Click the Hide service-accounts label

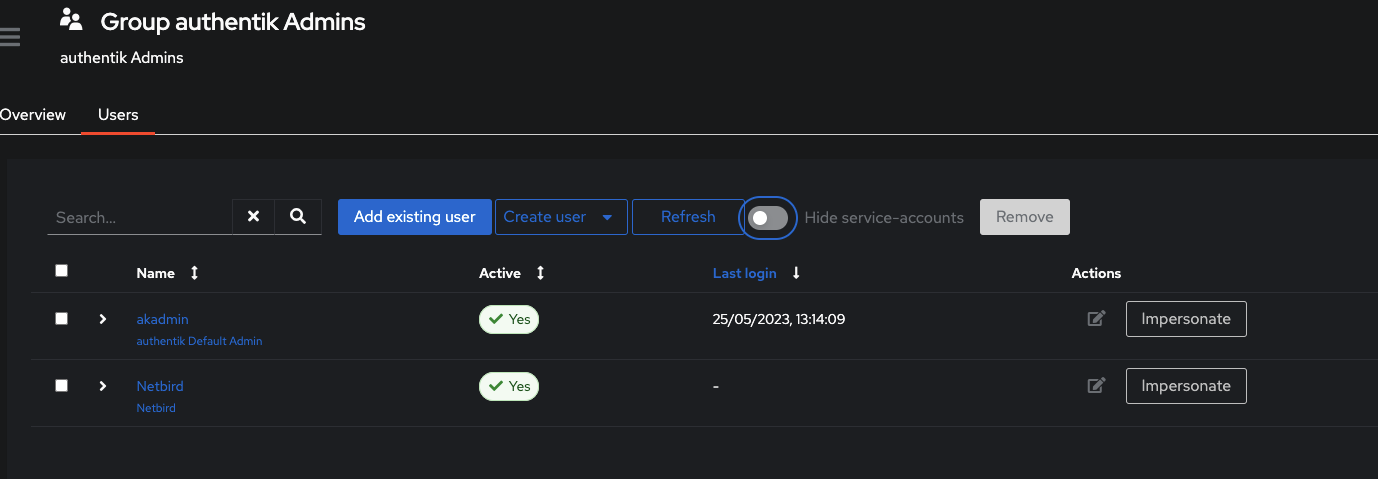pyautogui.click(x=884, y=217)
